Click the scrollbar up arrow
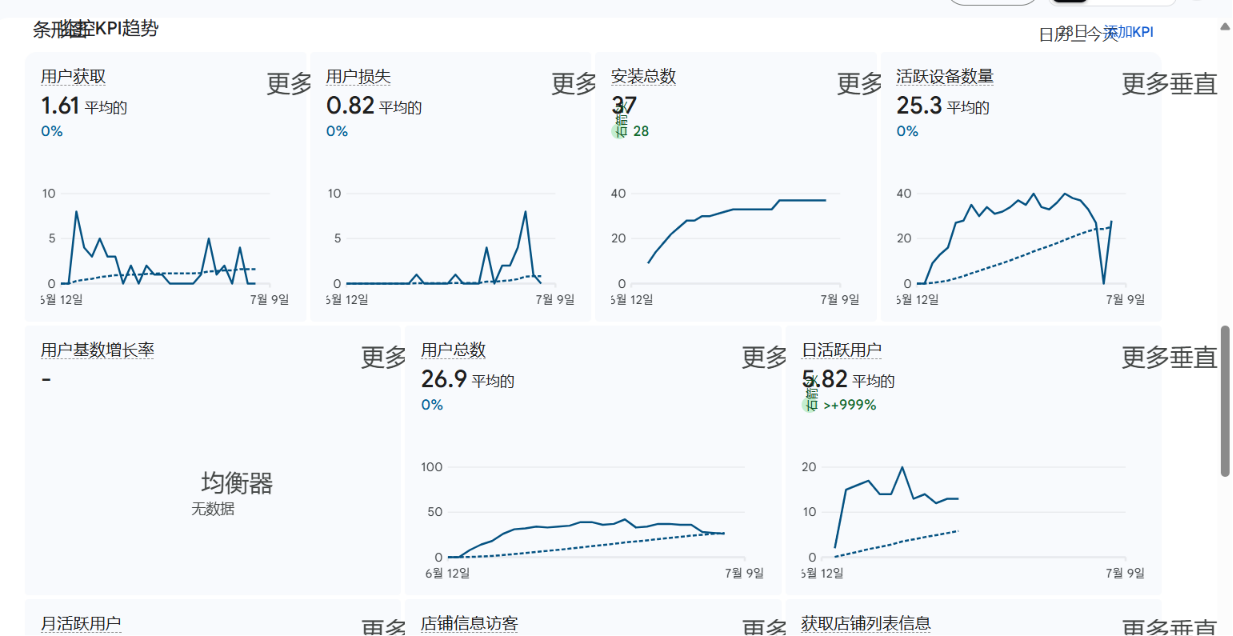Viewport: 1233px width, 636px height. click(1225, 27)
